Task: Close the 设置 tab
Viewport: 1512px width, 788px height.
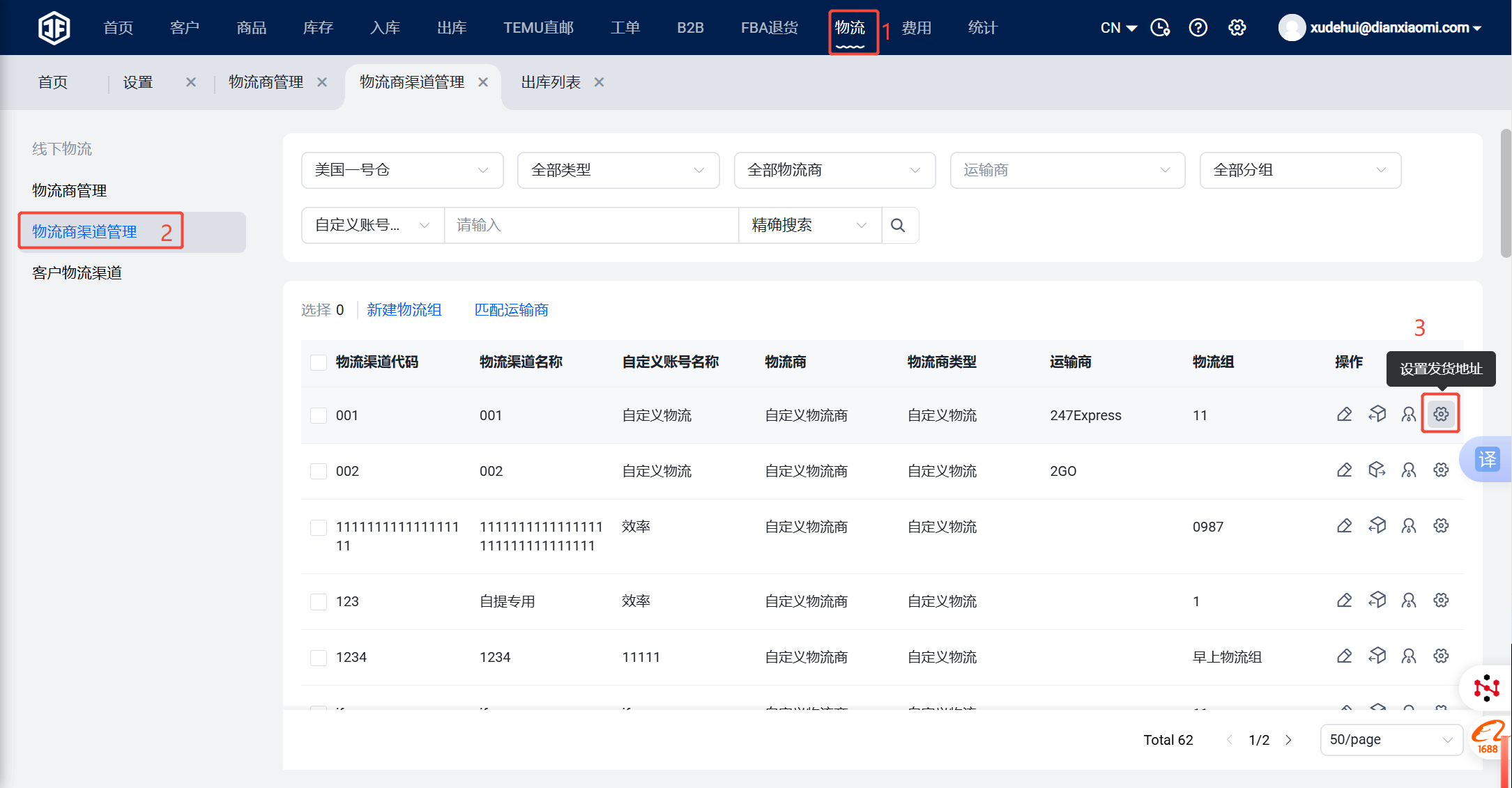Action: [x=191, y=82]
